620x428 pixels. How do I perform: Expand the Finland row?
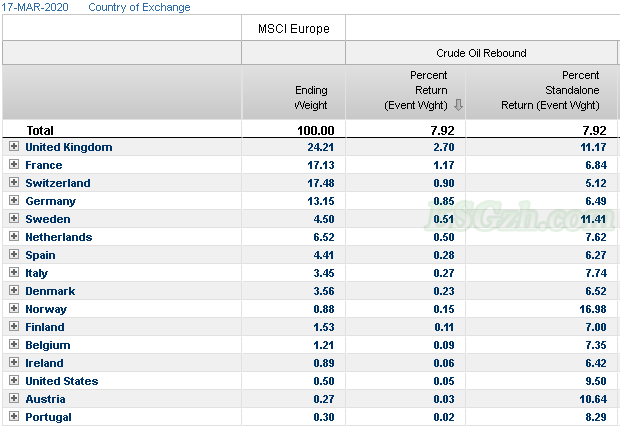pos(14,326)
